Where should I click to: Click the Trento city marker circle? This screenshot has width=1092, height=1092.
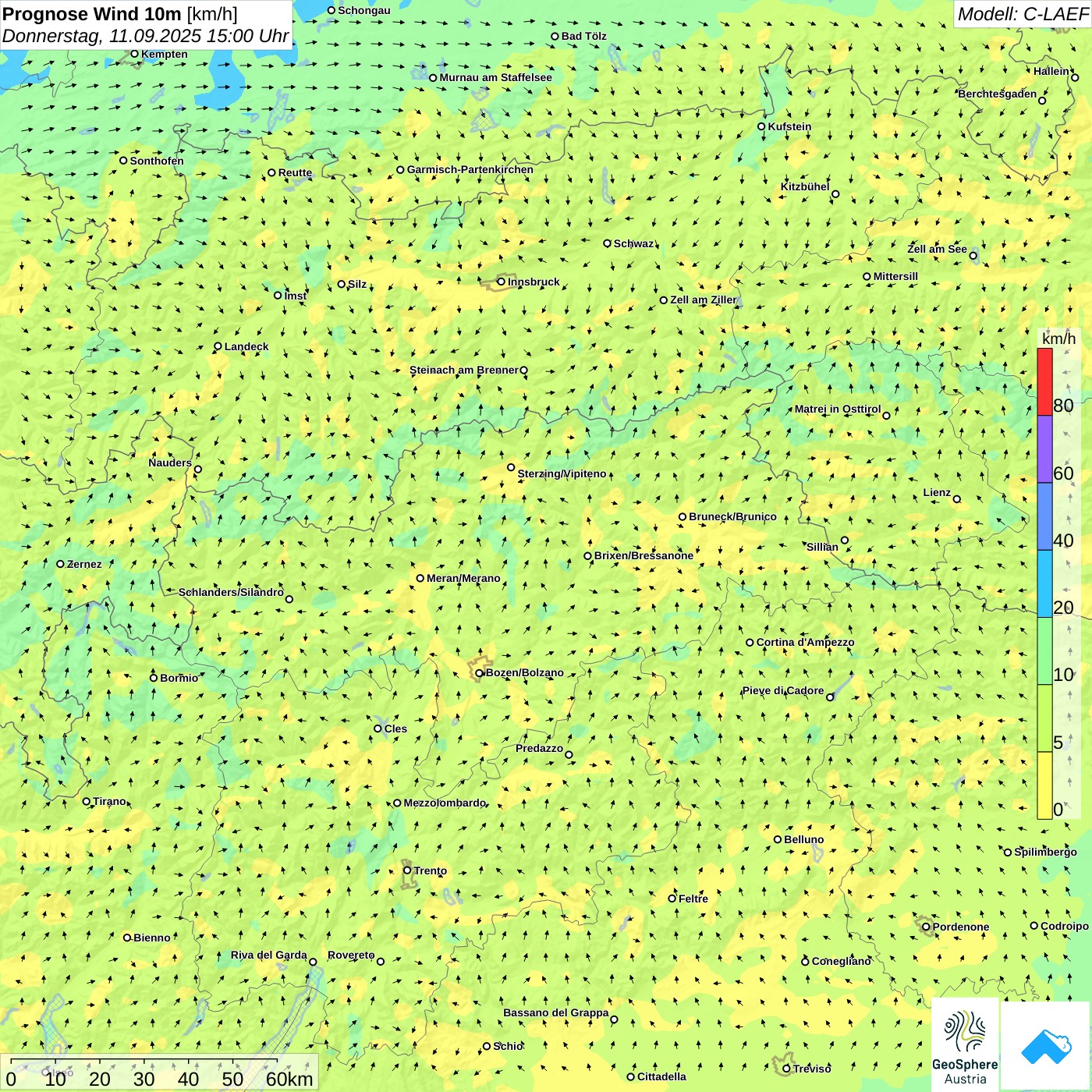click(x=407, y=870)
